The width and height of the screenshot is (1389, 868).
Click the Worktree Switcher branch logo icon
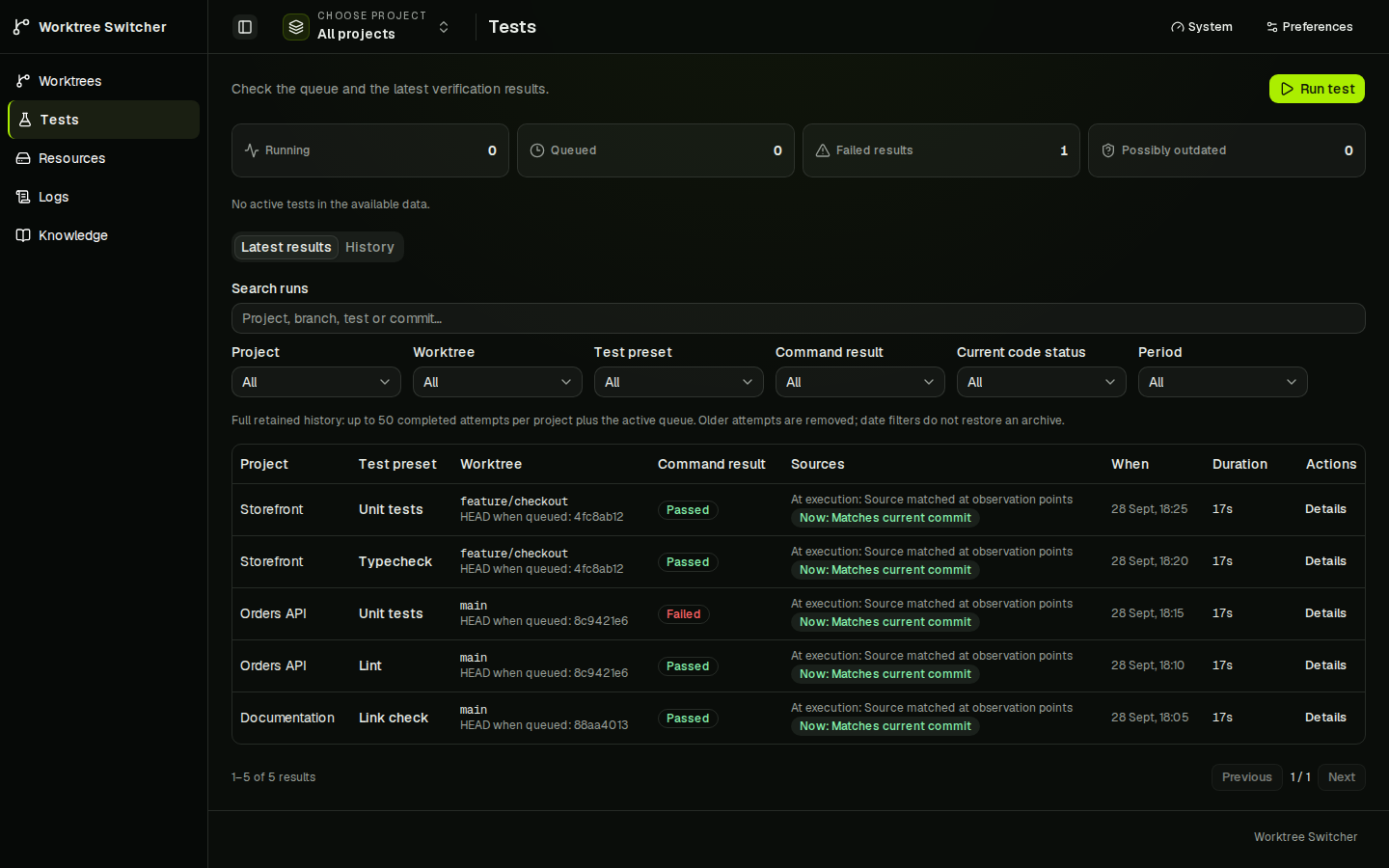[x=21, y=27]
